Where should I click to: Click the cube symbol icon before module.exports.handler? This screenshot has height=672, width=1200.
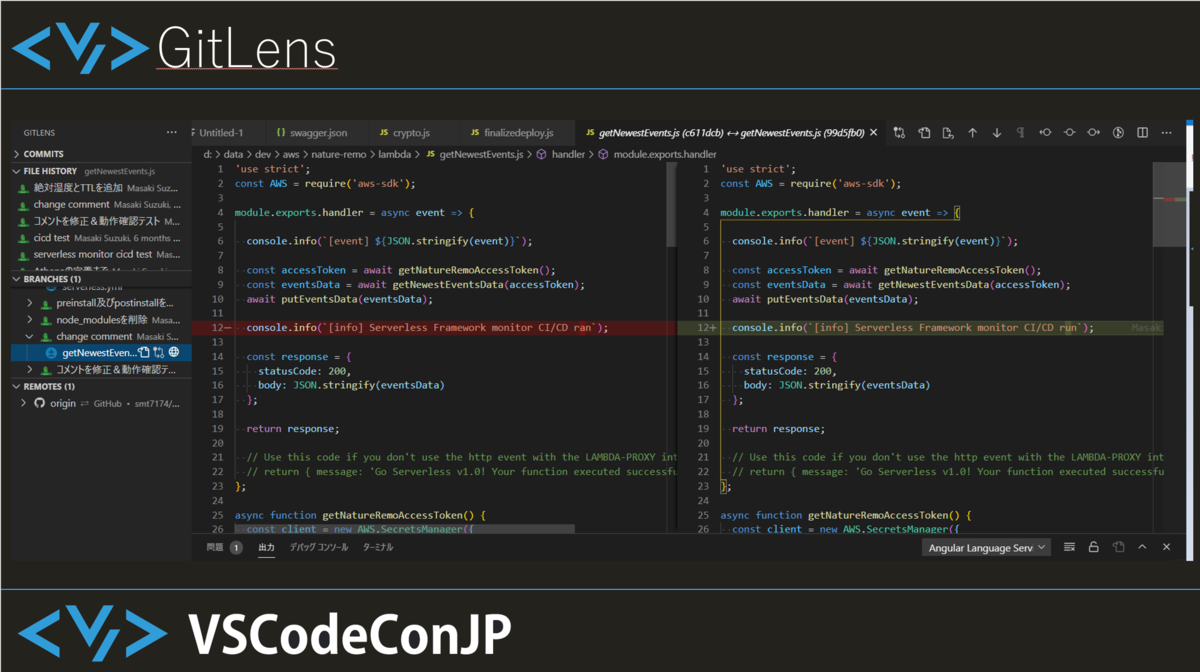604,155
